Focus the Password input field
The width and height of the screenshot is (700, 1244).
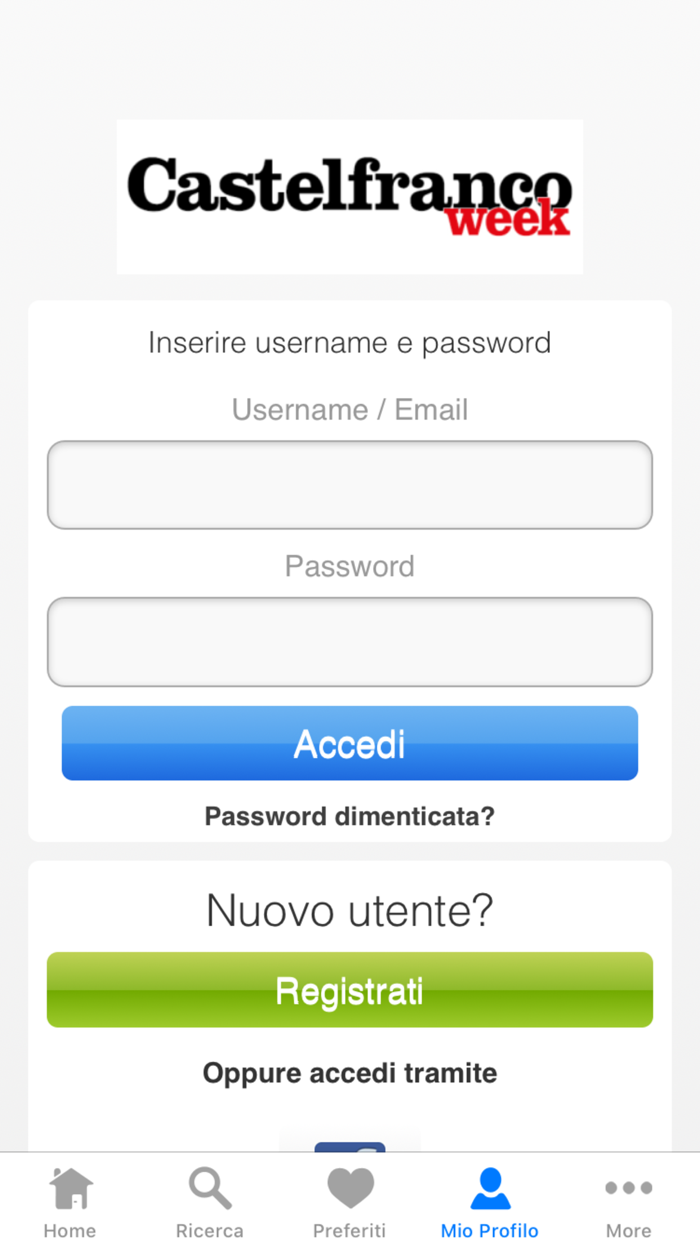(x=350, y=642)
